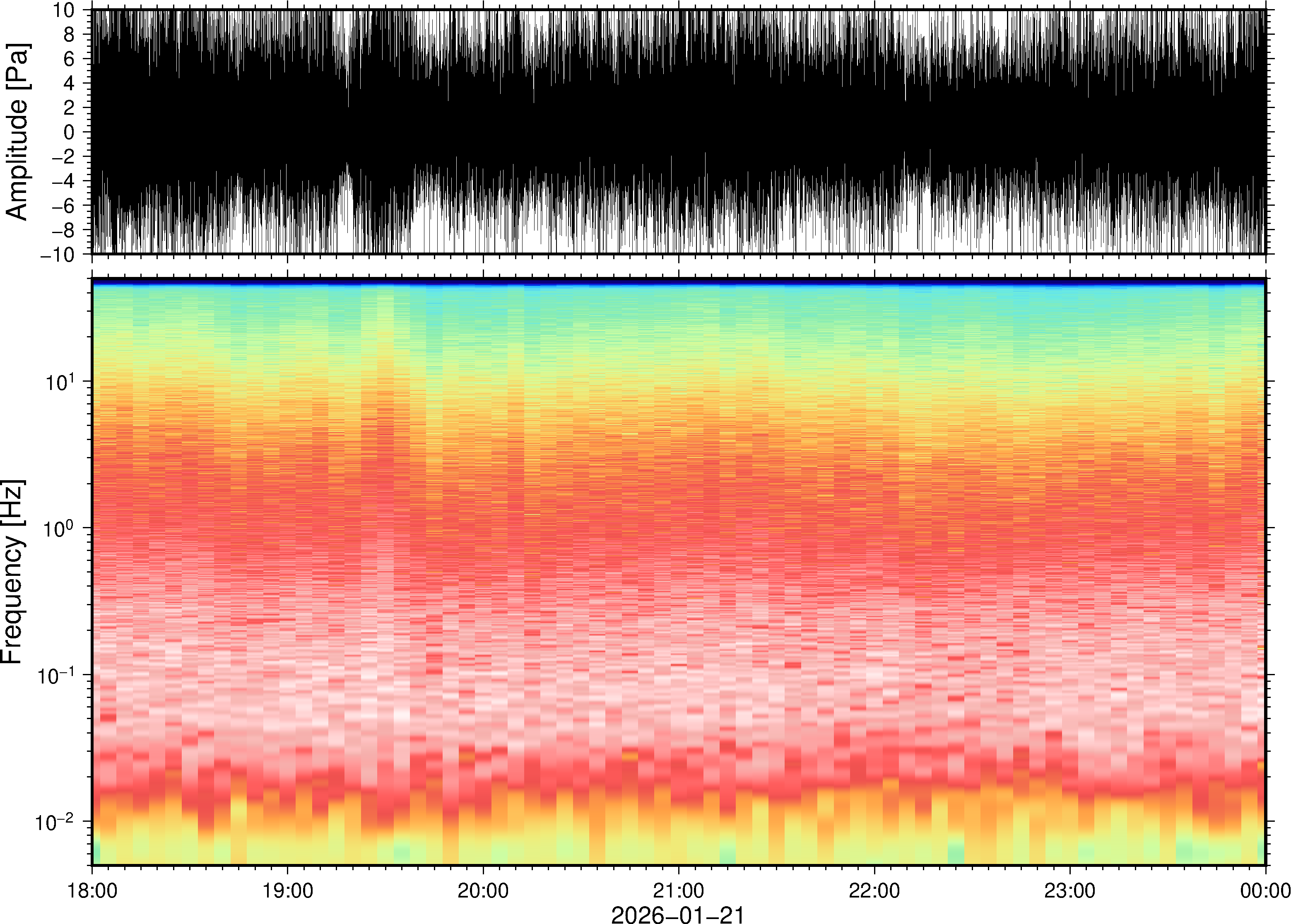Click the 10⁻¹ frequency tick label
The width and height of the screenshot is (1291, 924).
click(56, 675)
